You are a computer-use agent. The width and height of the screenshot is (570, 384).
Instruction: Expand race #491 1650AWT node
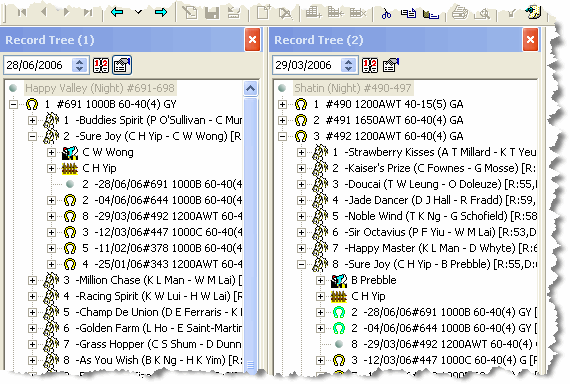pos(282,120)
